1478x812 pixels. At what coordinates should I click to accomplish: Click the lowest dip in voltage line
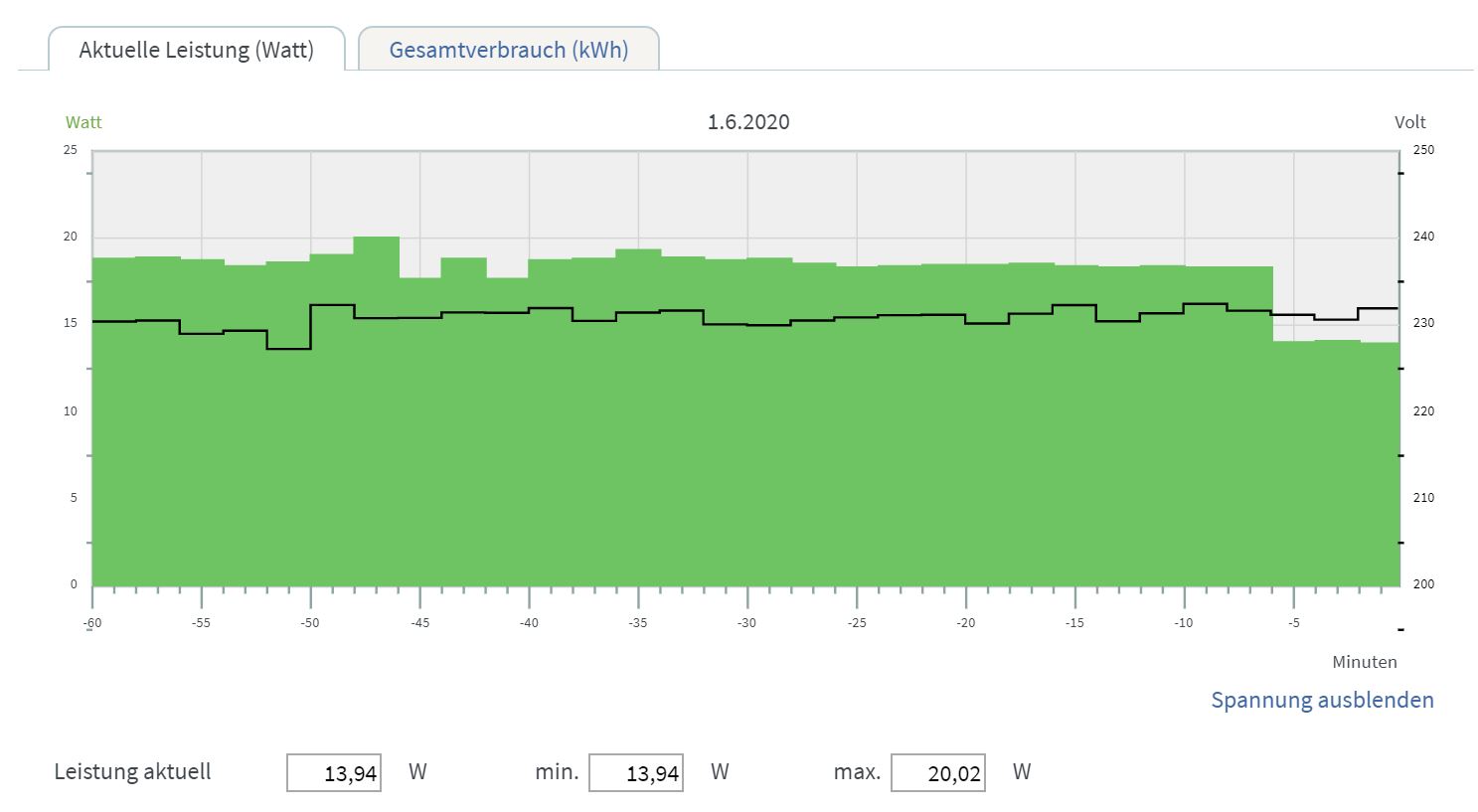(x=288, y=349)
